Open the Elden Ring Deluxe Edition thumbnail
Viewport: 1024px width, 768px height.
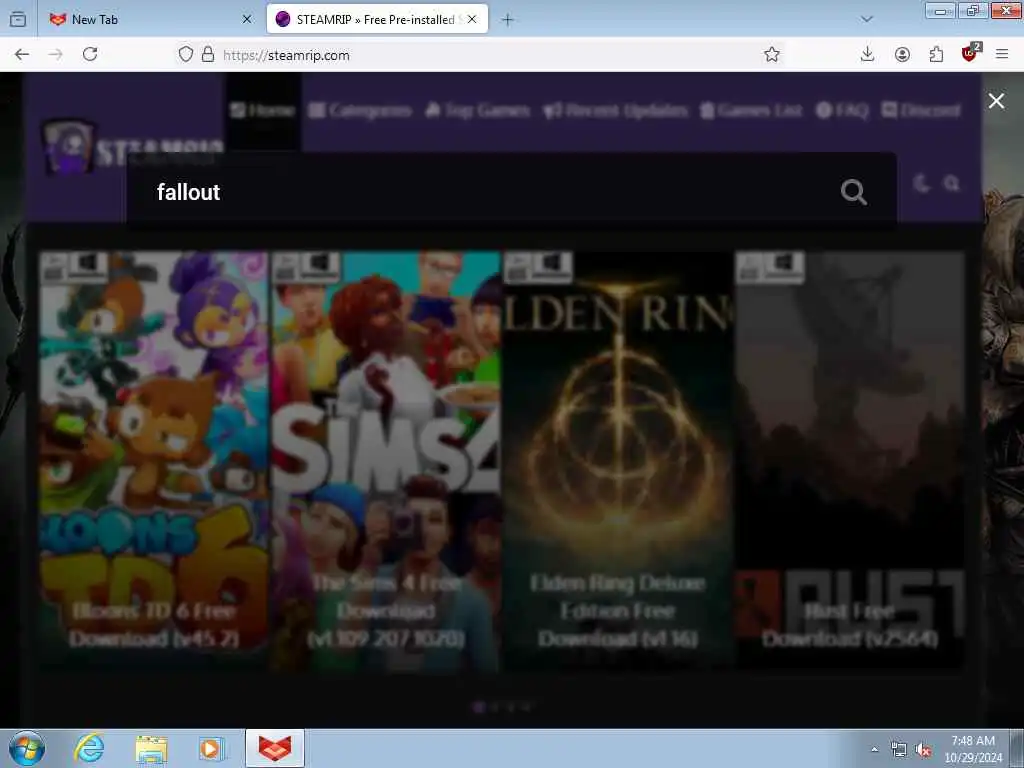(618, 460)
